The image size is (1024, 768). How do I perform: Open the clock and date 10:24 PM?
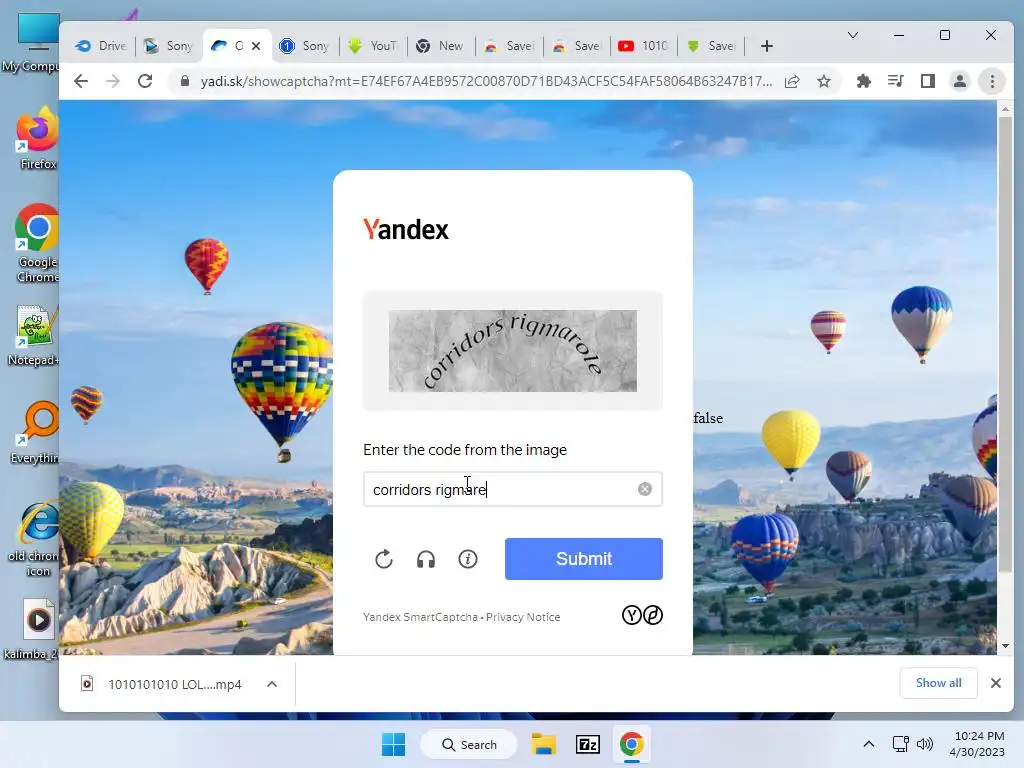click(978, 744)
